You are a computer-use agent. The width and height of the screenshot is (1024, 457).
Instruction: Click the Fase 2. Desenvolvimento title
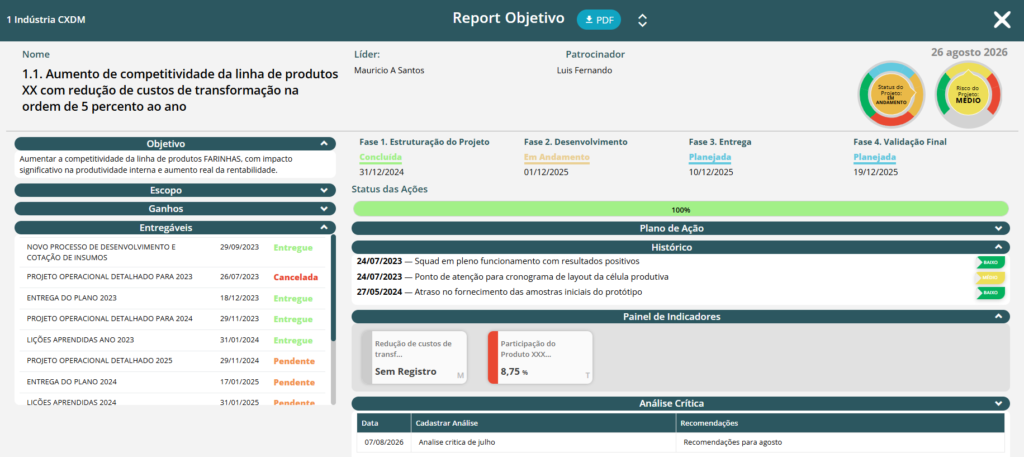[x=575, y=142]
